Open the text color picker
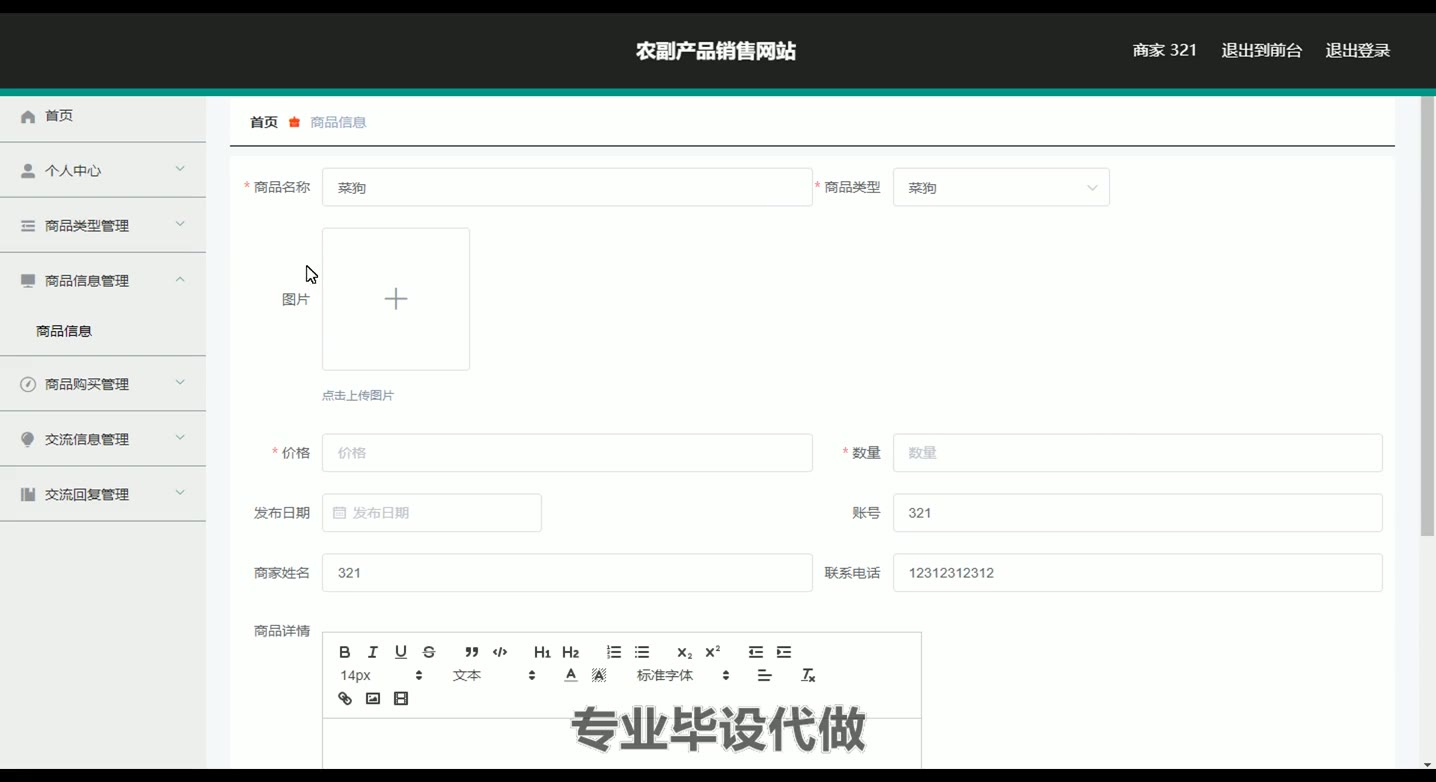 (571, 675)
